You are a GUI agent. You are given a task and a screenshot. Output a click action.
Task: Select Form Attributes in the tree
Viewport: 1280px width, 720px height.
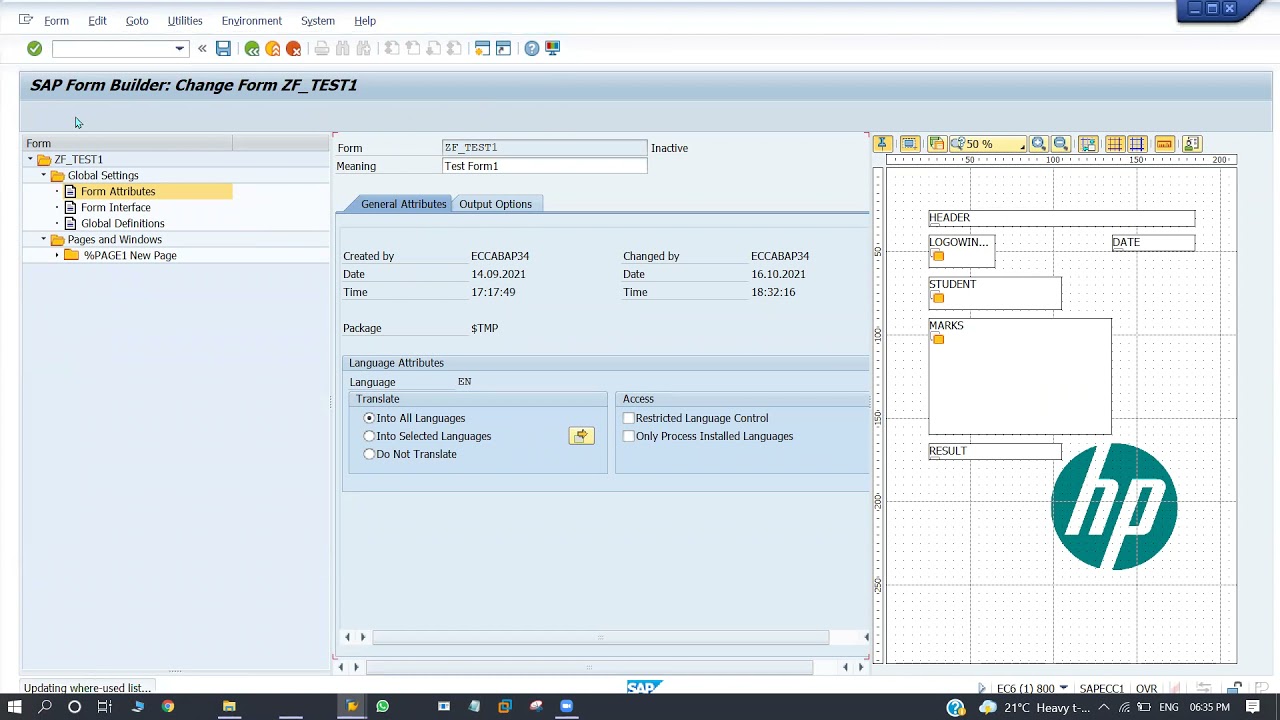coord(118,191)
